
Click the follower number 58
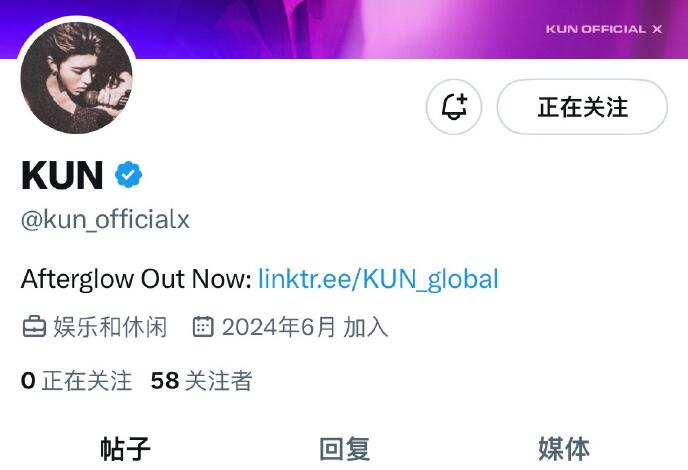(x=165, y=380)
